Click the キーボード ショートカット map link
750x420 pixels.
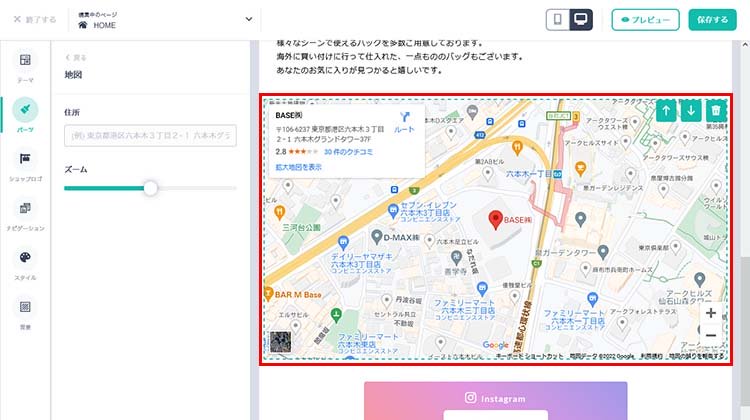(x=529, y=356)
